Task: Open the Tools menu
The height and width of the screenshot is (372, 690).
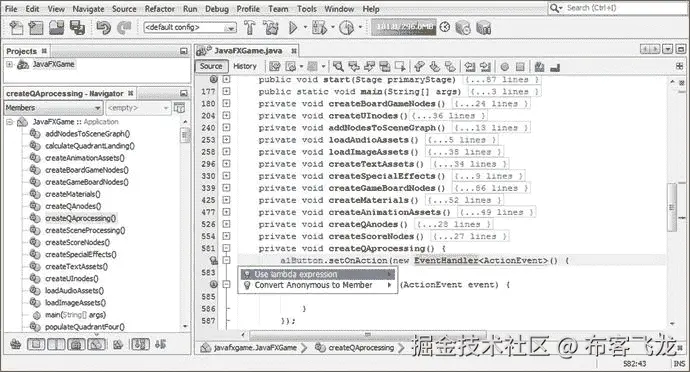Action: pyautogui.click(x=307, y=9)
